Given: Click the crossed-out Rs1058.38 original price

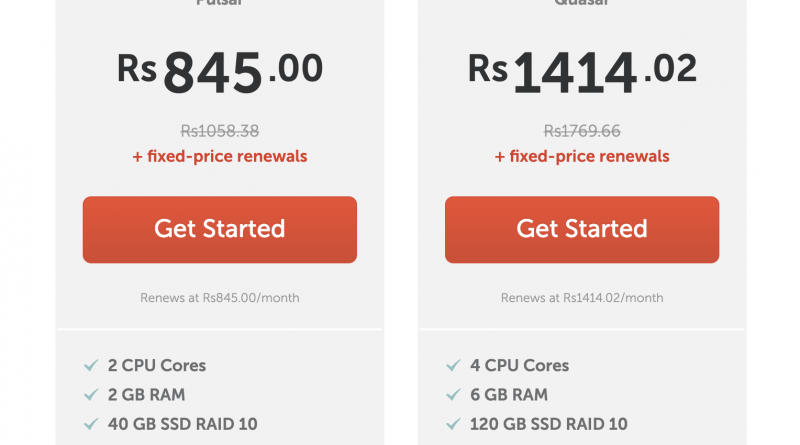Looking at the screenshot, I should point(219,130).
